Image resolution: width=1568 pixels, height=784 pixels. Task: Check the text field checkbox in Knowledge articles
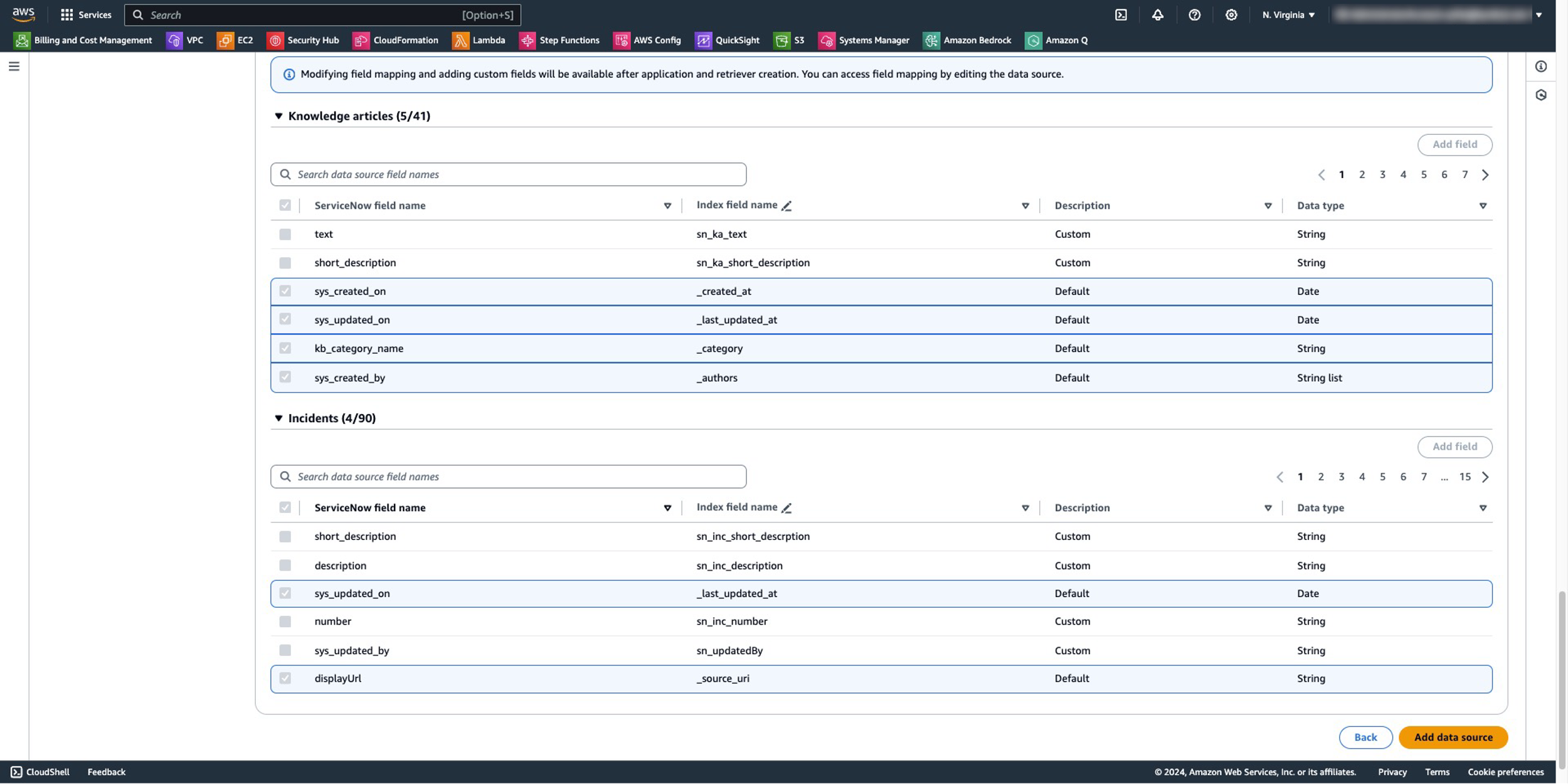pyautogui.click(x=285, y=234)
